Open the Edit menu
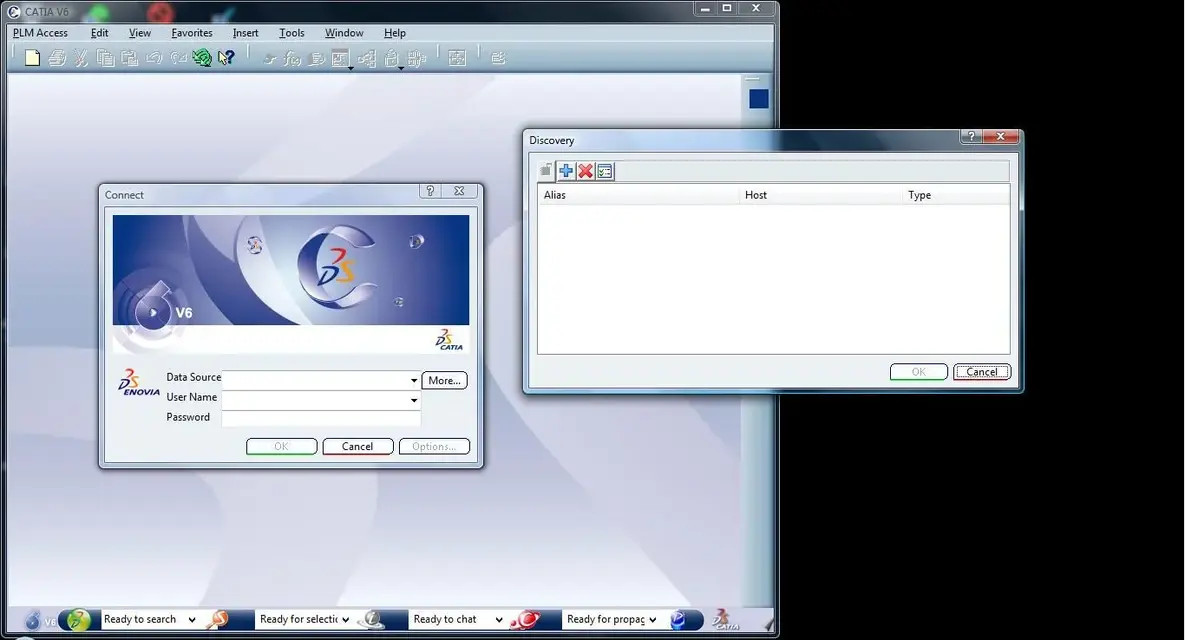The width and height of the screenshot is (1185, 640). pos(100,33)
